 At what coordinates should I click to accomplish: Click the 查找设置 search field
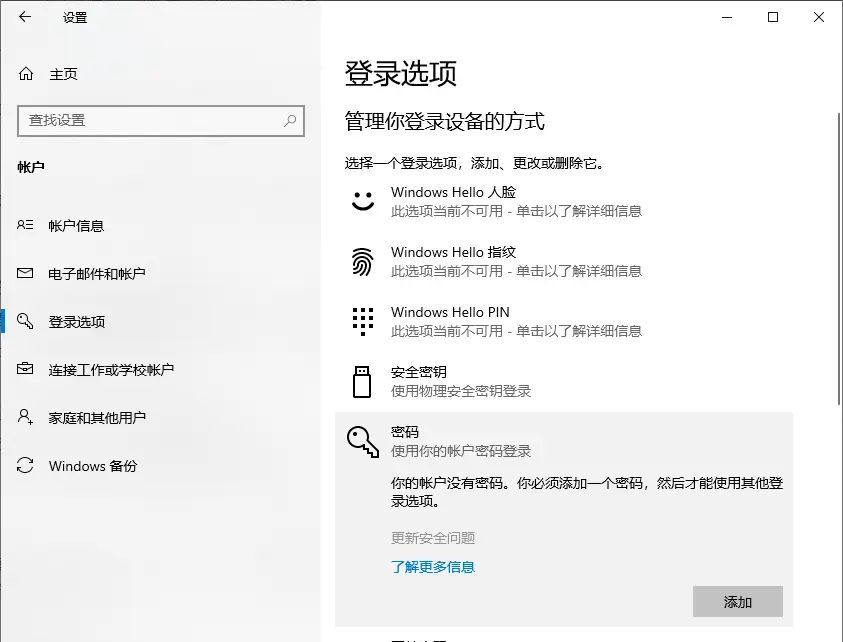(x=161, y=120)
